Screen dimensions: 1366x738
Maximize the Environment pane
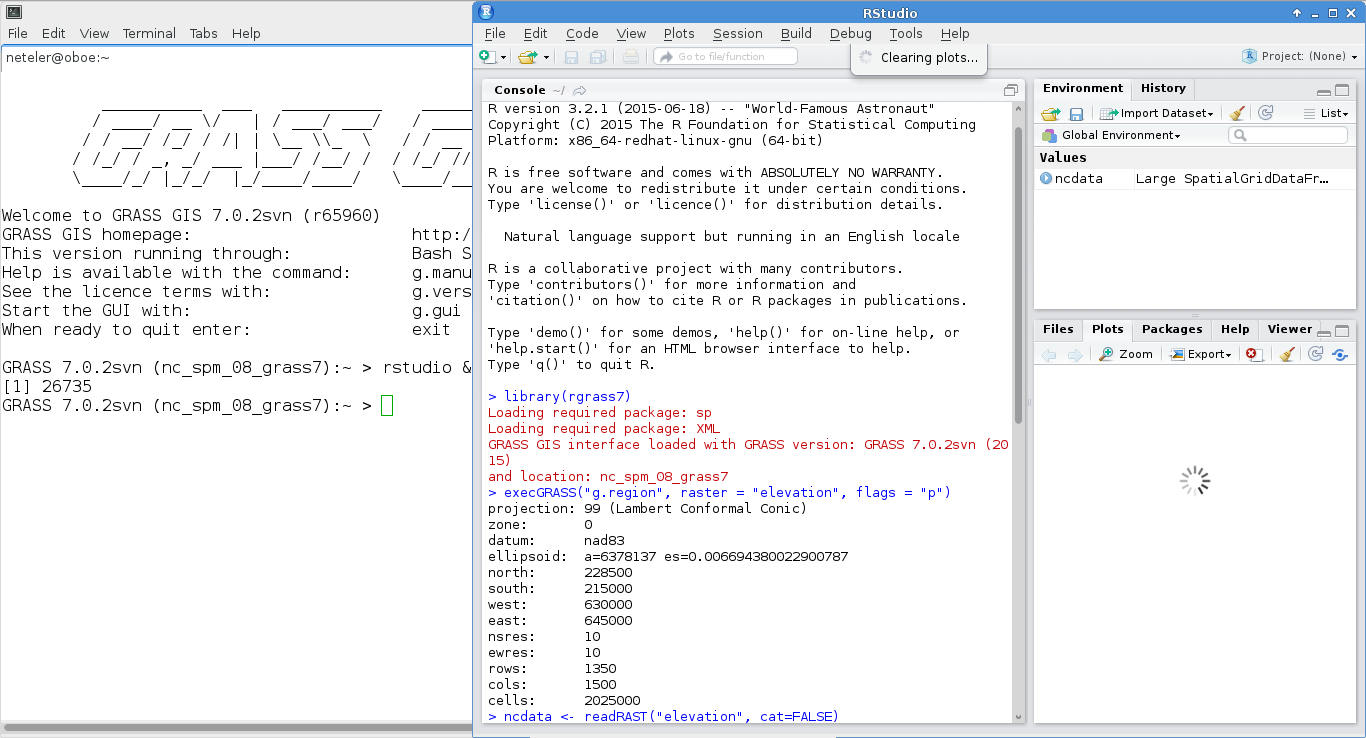(x=1342, y=91)
